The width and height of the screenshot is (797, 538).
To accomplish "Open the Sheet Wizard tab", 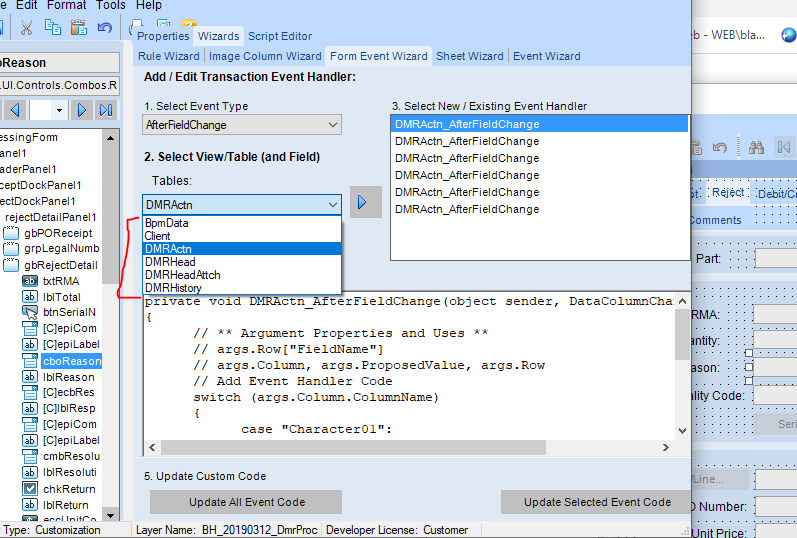I will [470, 56].
